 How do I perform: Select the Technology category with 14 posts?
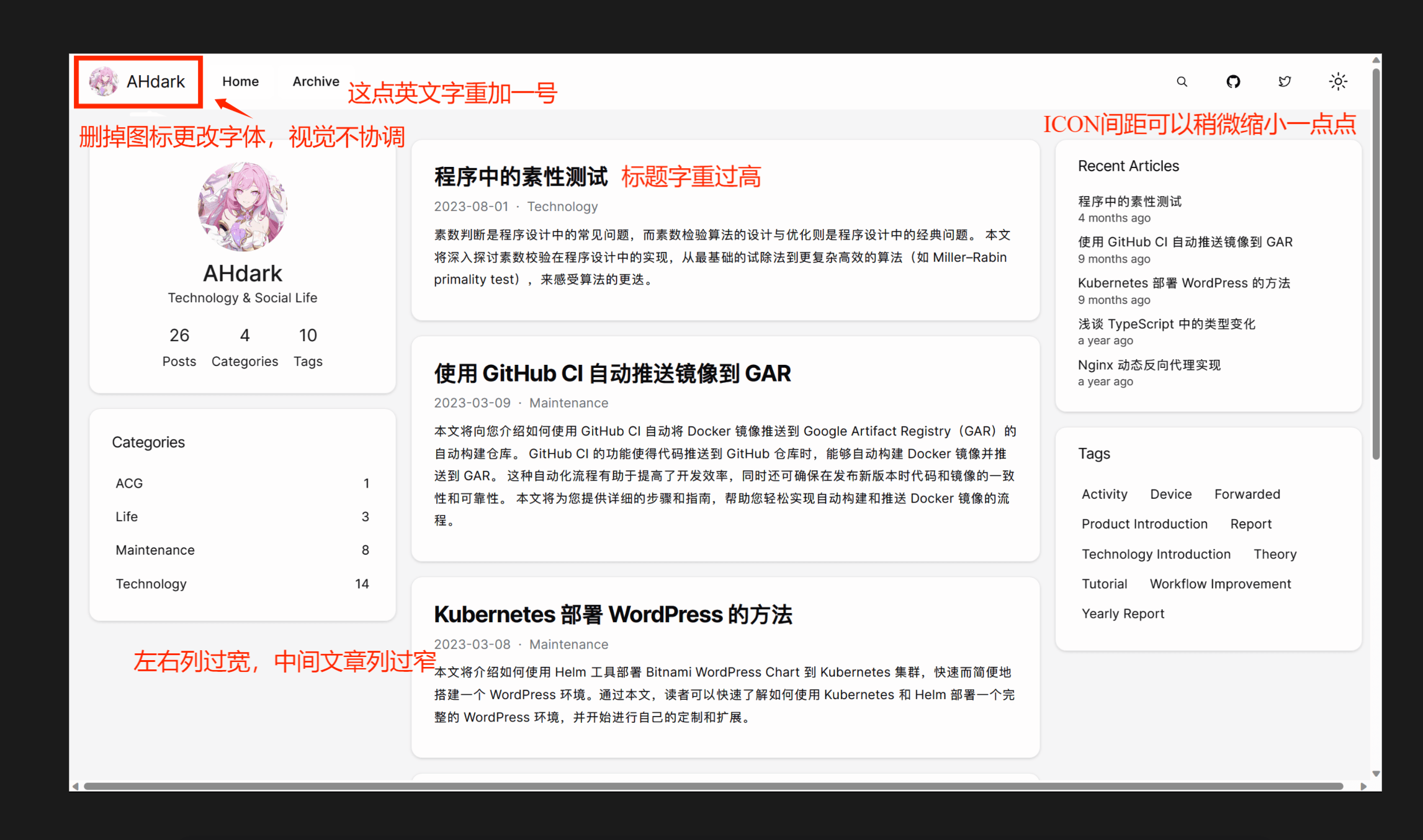click(x=151, y=584)
